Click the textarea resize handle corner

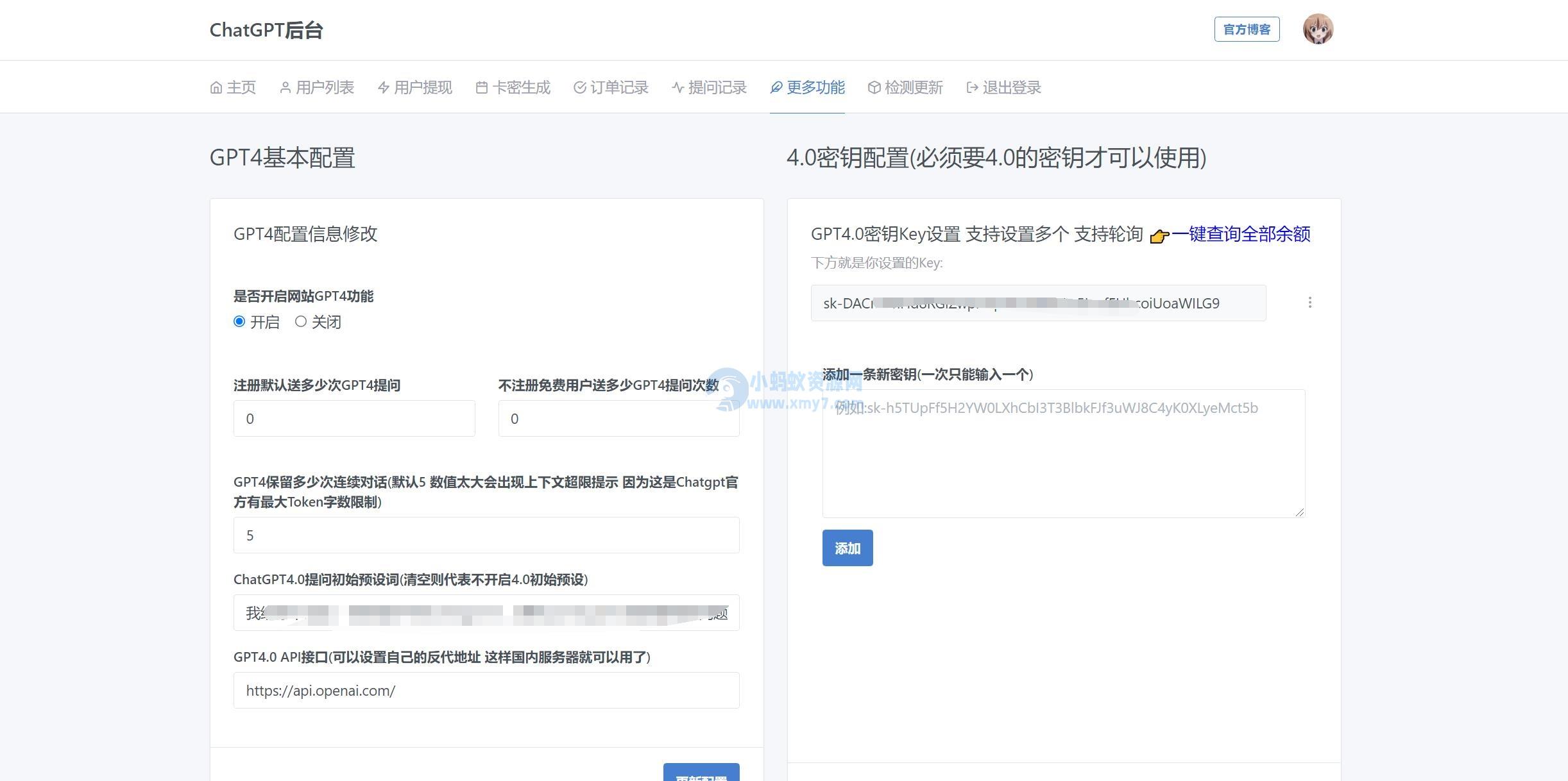(1300, 512)
